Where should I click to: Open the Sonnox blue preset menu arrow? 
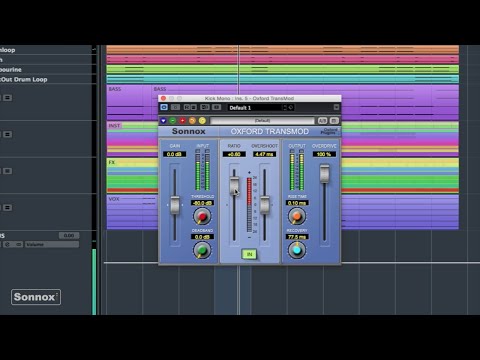[x=163, y=121]
